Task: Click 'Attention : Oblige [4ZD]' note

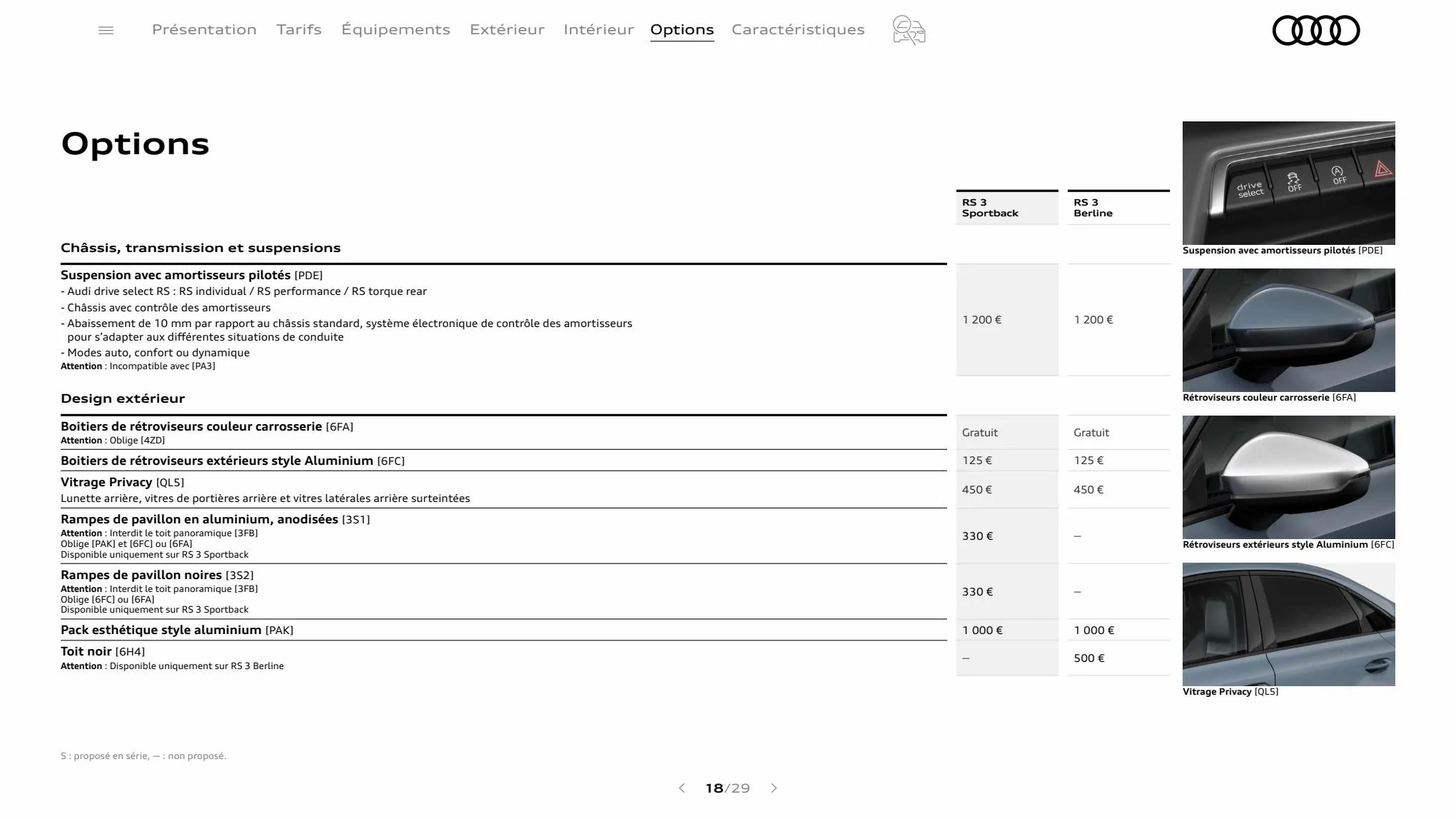Action: (x=113, y=441)
